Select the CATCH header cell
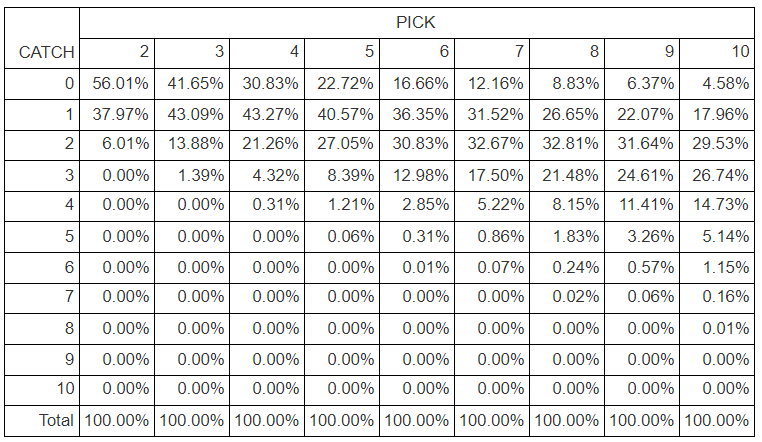This screenshot has height=442, width=762. point(42,38)
